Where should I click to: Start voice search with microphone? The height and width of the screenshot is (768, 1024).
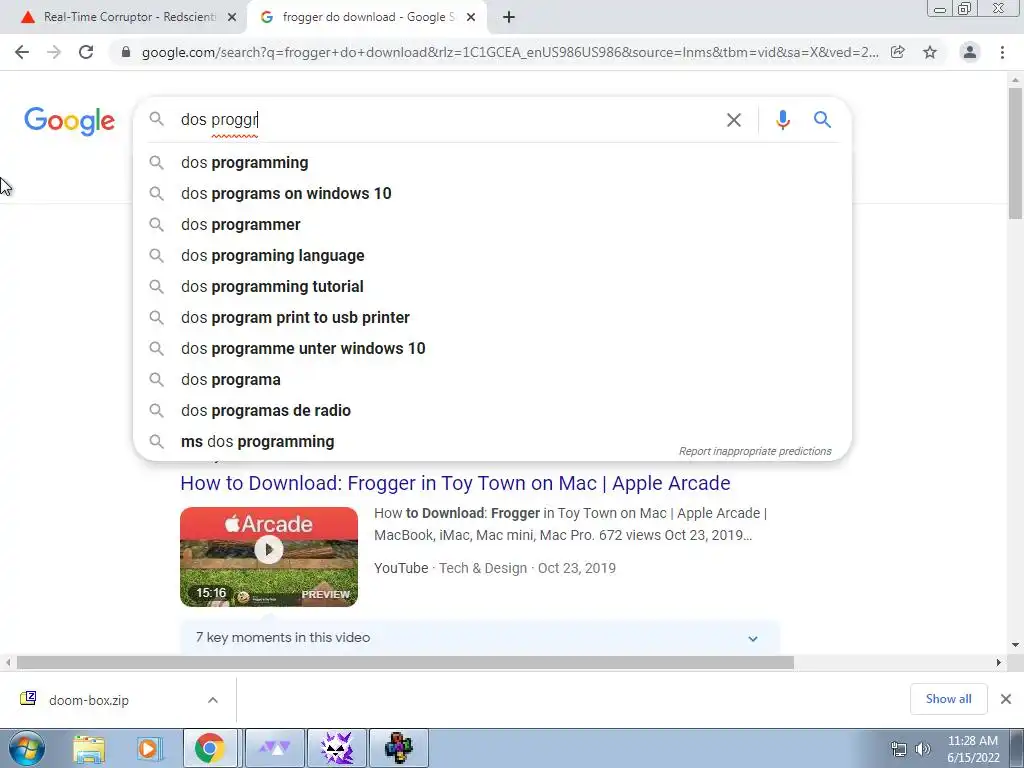[x=782, y=120]
